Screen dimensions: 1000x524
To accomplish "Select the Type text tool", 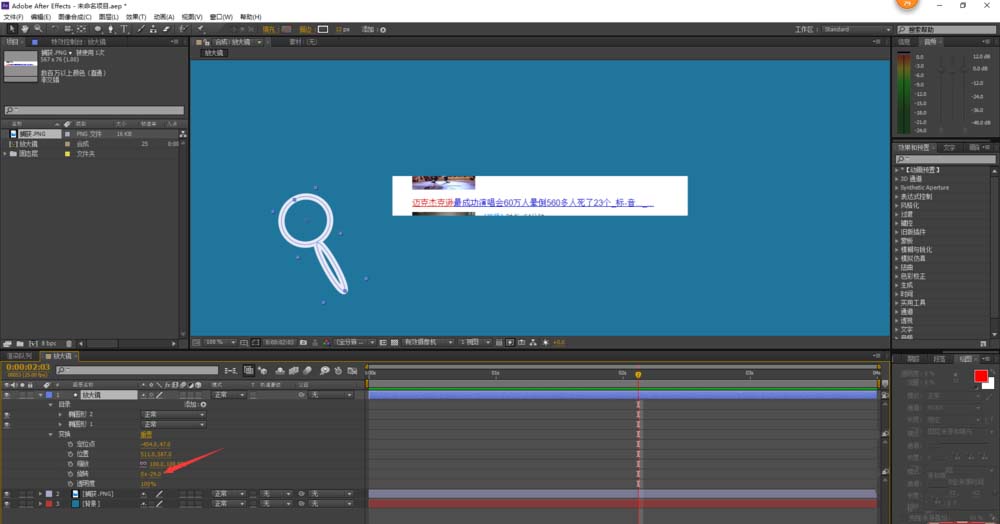I will pos(124,29).
